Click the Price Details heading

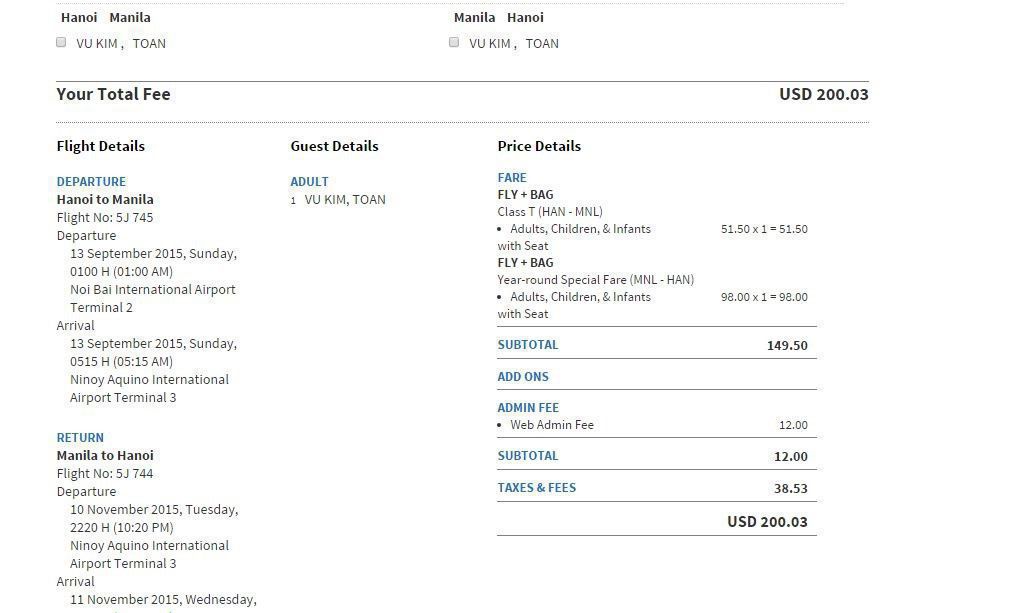(x=539, y=146)
